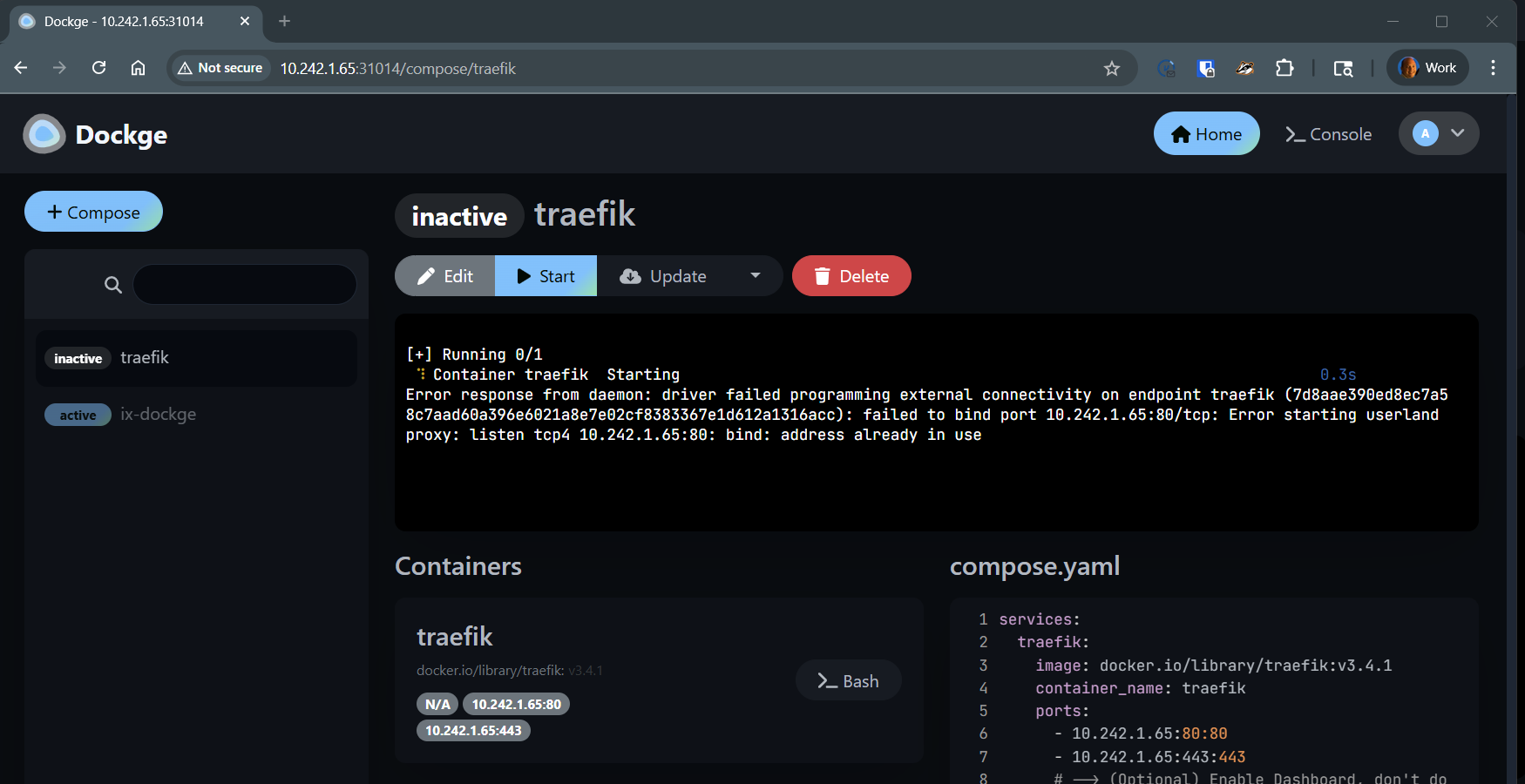Delete the traefik stack
The width and height of the screenshot is (1525, 784).
tap(851, 276)
